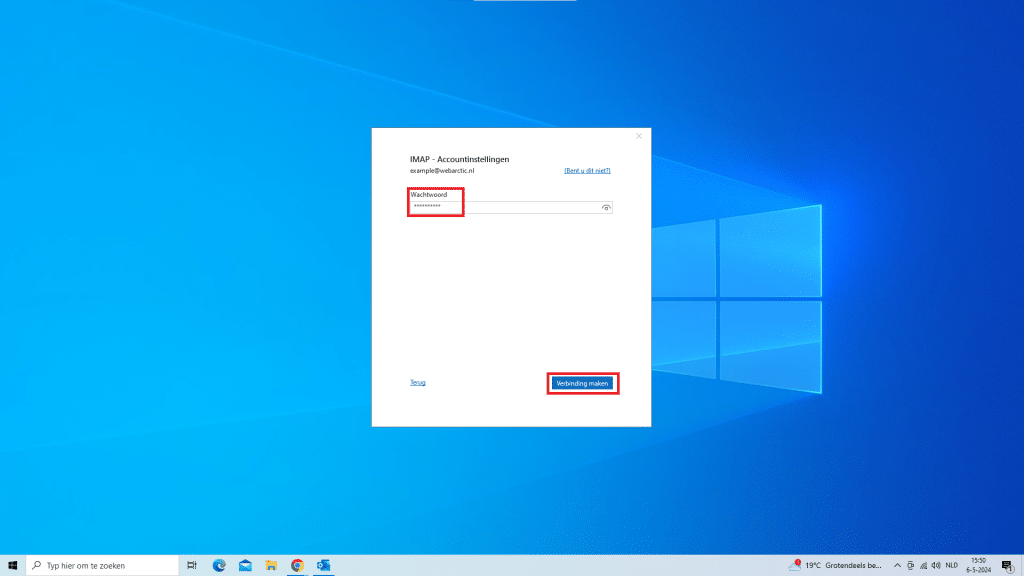The height and width of the screenshot is (576, 1024).
Task: Open the Windows Start menu
Action: coord(12,565)
